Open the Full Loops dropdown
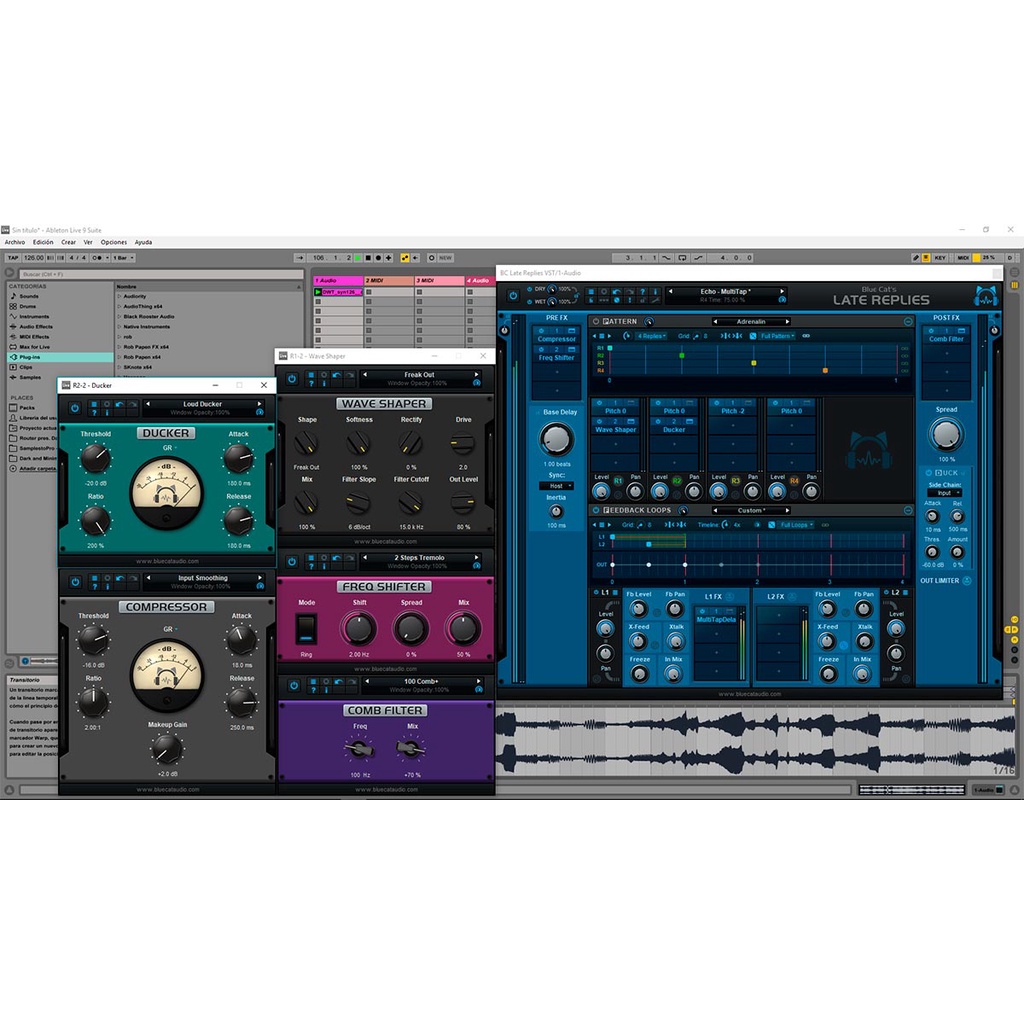Image resolution: width=1024 pixels, height=1024 pixels. (x=796, y=524)
